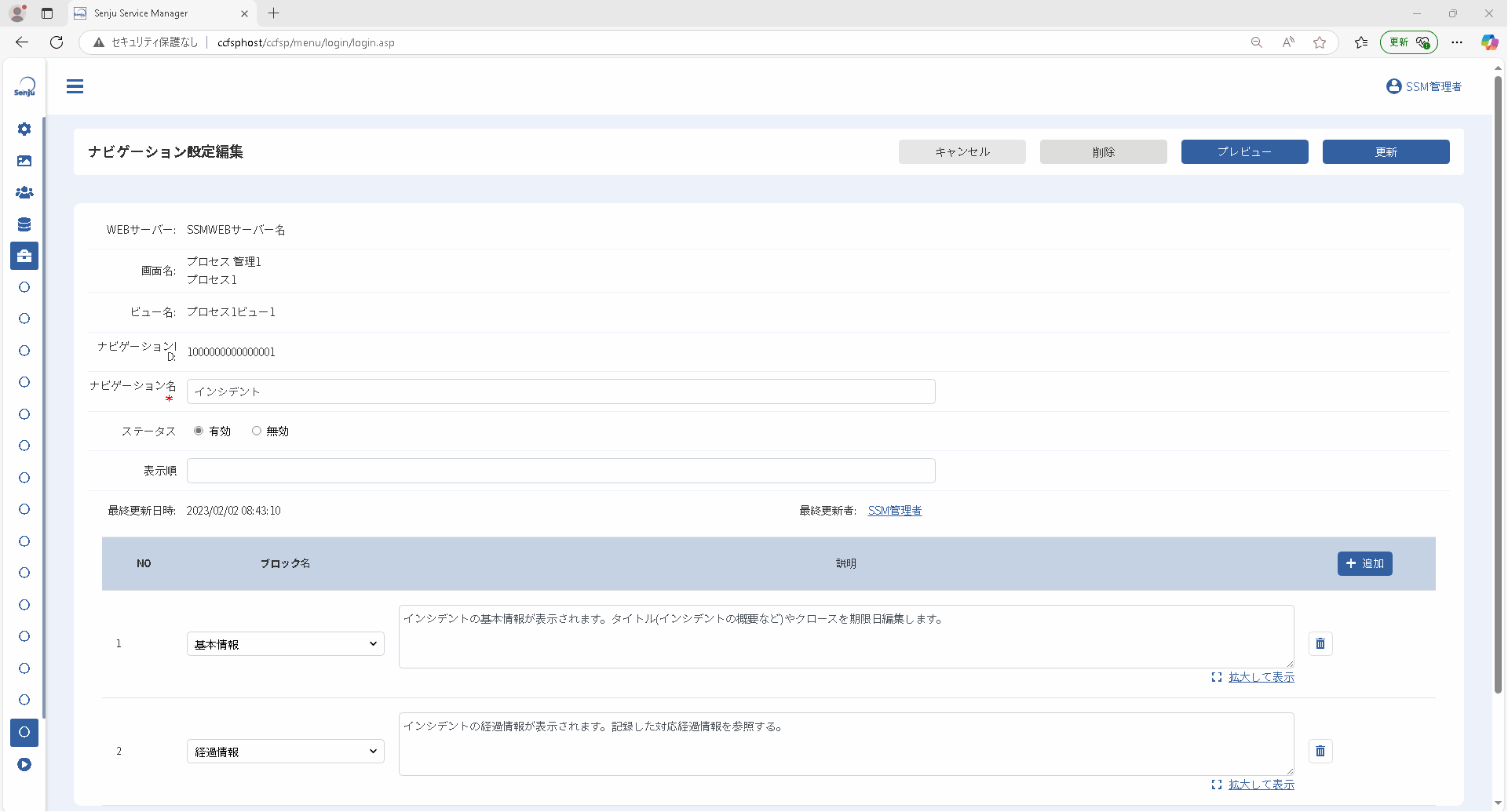Click the briefcase sidebar icon
Viewport: 1508px width, 812px height.
tap(24, 256)
